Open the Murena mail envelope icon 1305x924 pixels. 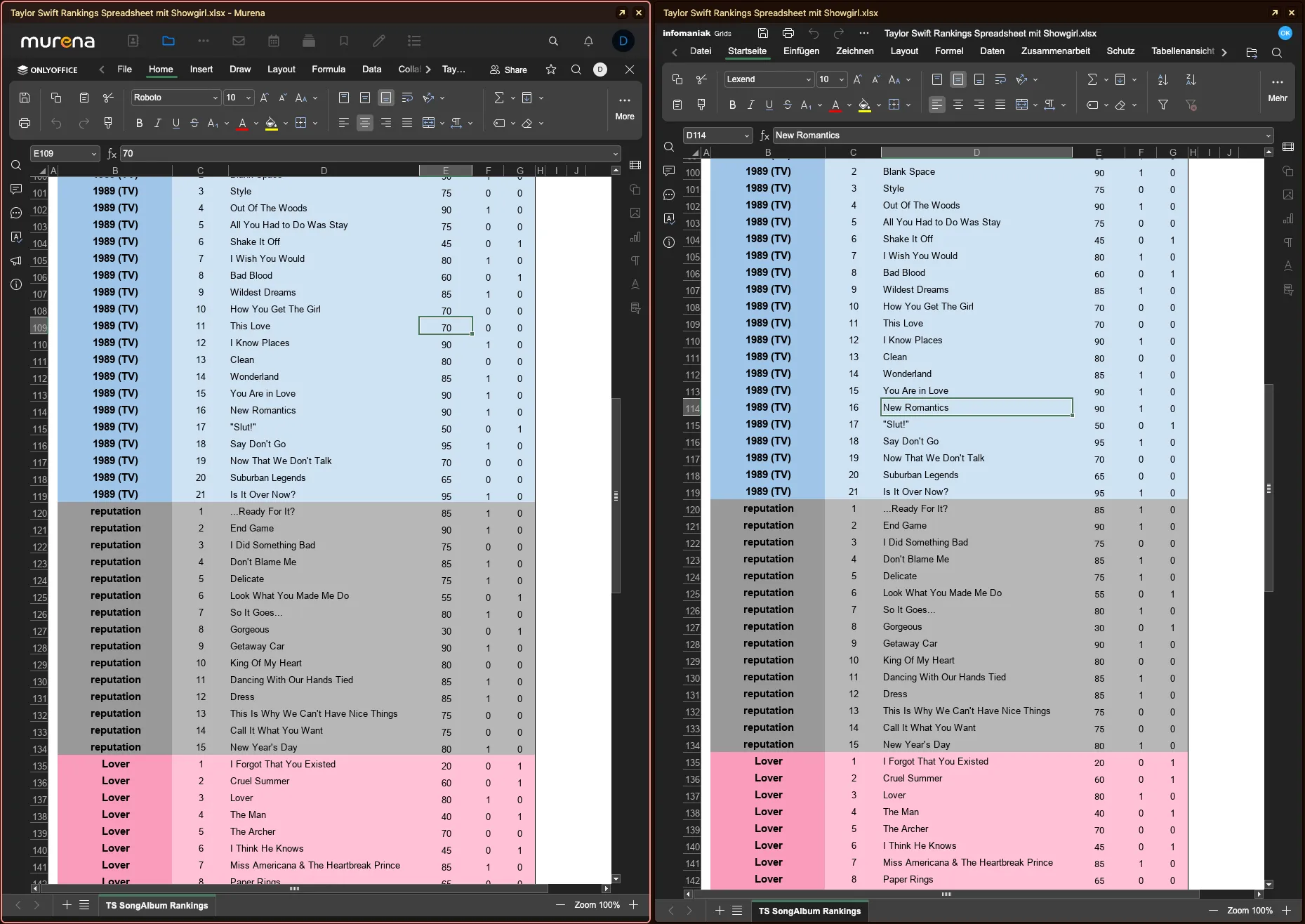(x=239, y=41)
